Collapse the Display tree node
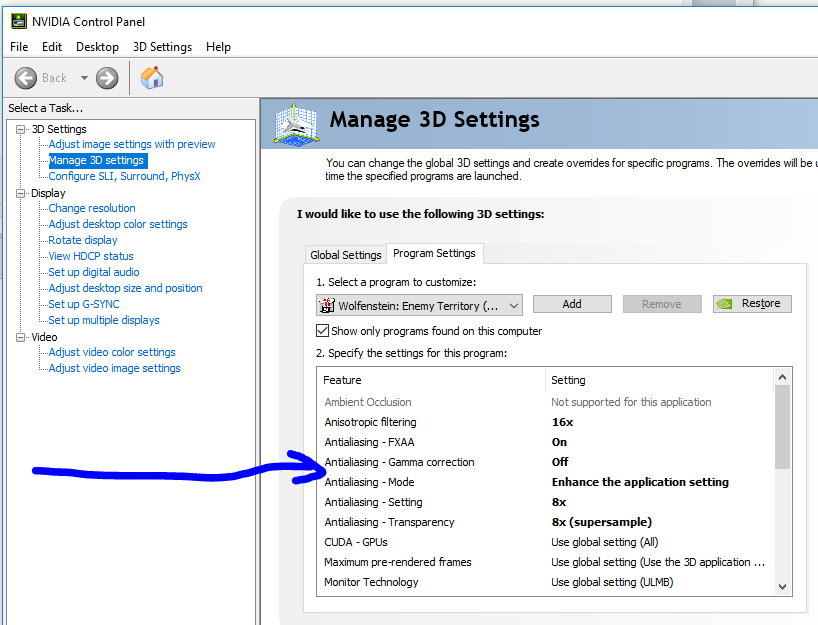818x625 pixels. pyautogui.click(x=20, y=193)
